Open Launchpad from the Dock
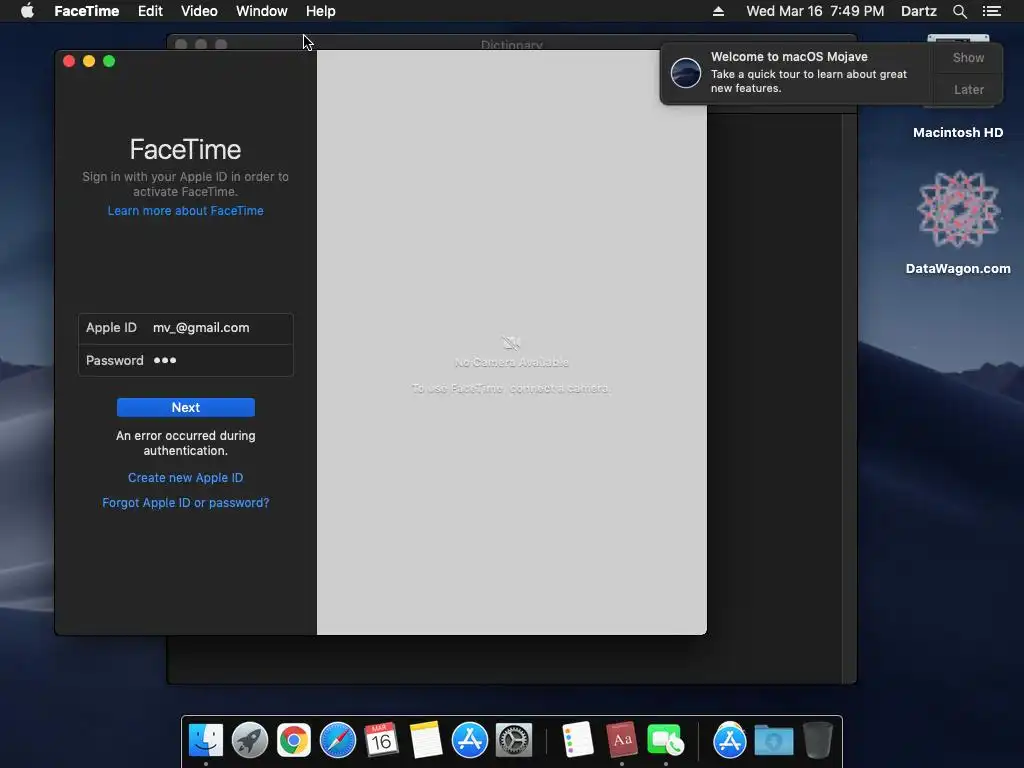Image resolution: width=1024 pixels, height=768 pixels. click(249, 741)
